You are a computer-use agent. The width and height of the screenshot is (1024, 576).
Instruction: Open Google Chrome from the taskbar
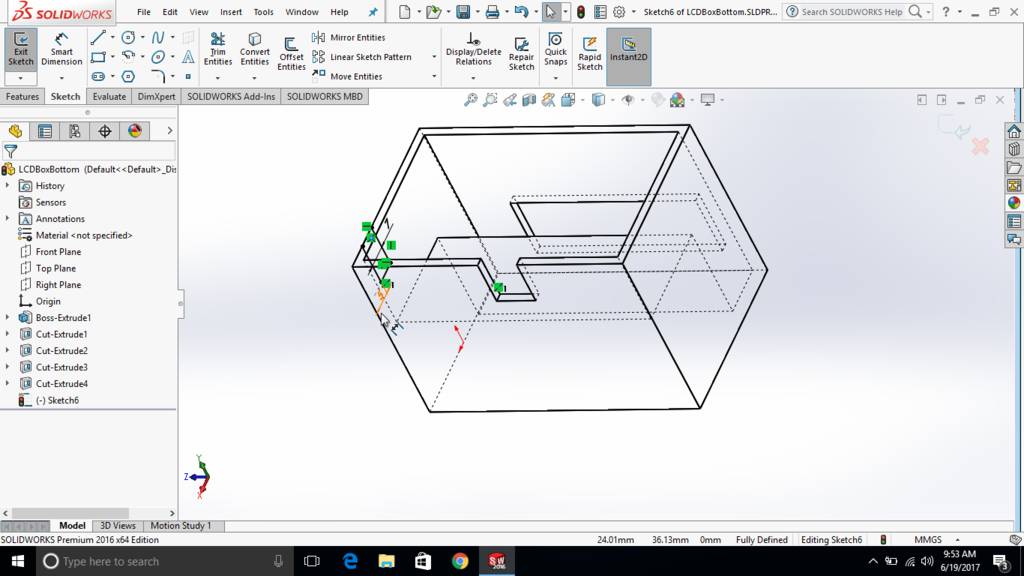coord(460,561)
